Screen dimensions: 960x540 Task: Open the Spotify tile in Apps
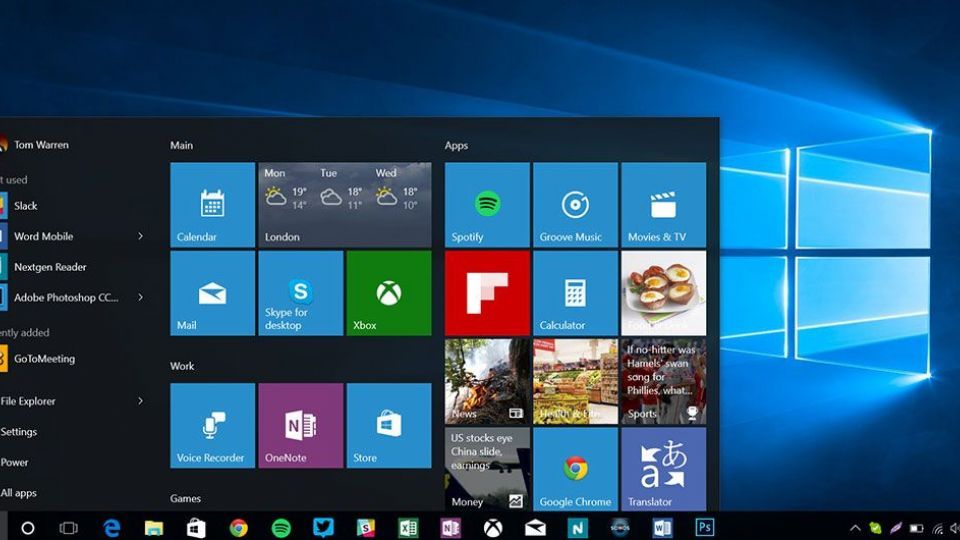[x=487, y=205]
